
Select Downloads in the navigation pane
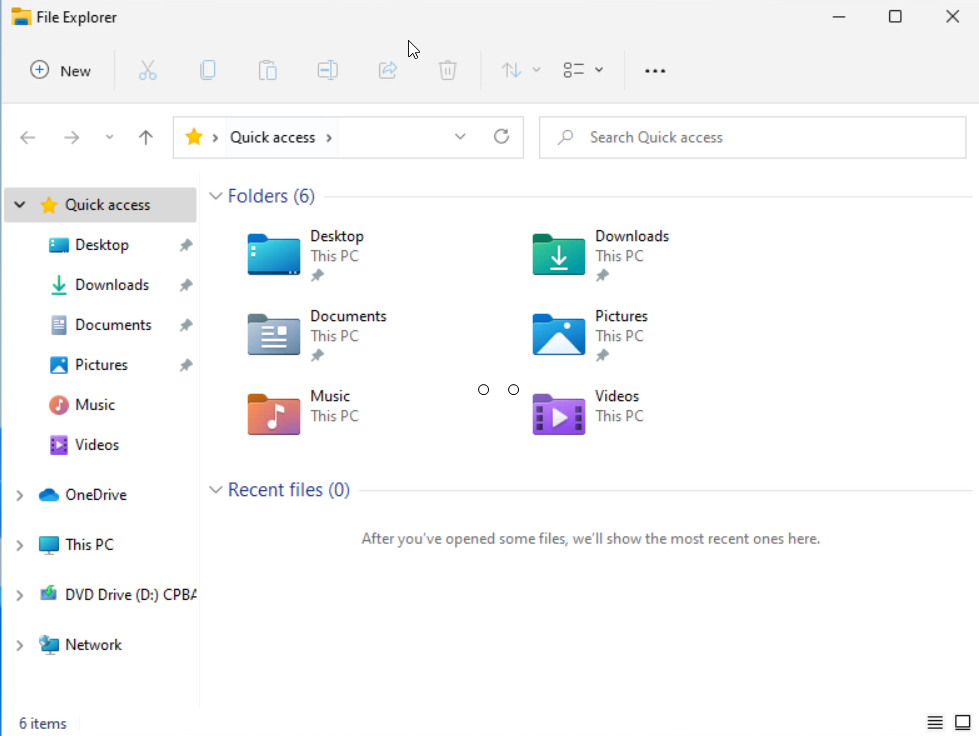(x=111, y=285)
